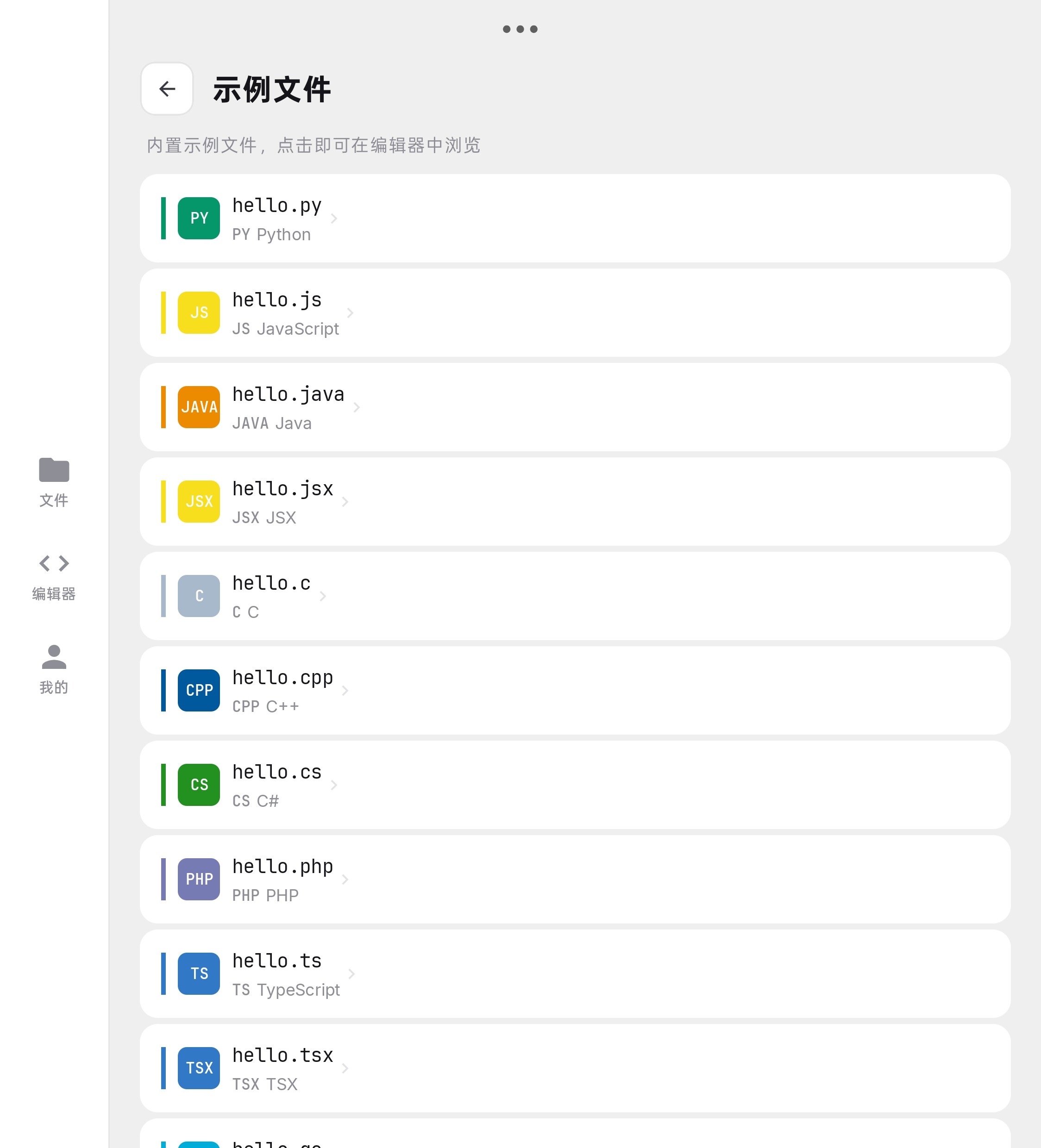The height and width of the screenshot is (1148, 1041).
Task: Click the gray C file icon
Action: 199,596
